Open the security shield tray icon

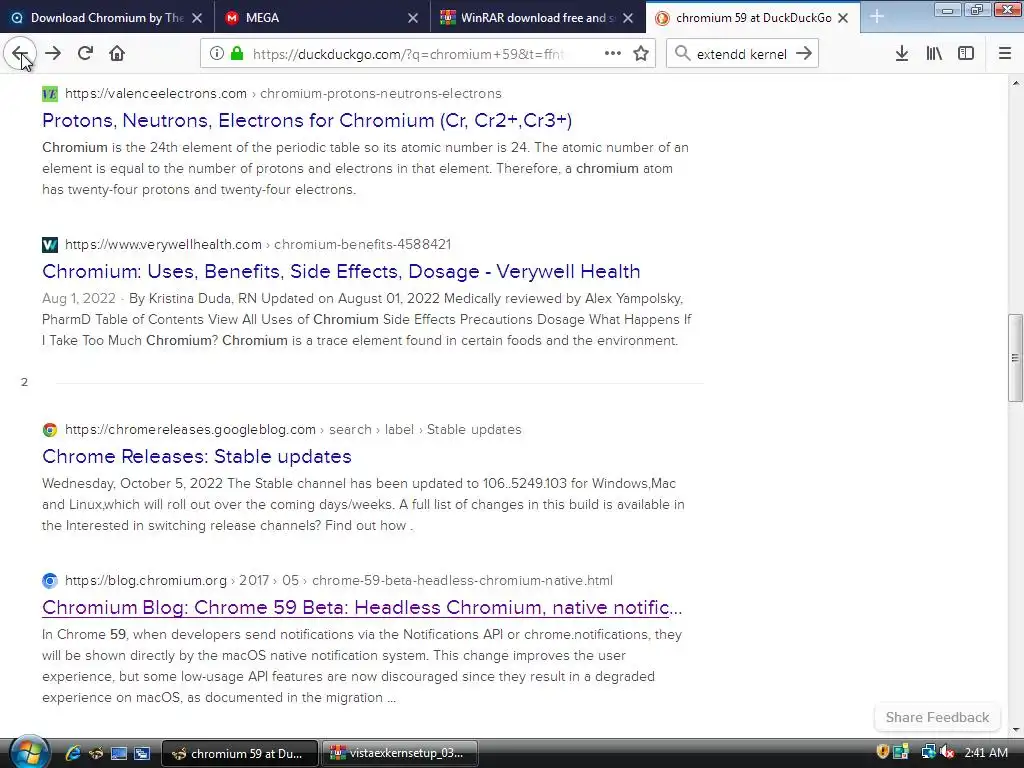(x=882, y=752)
